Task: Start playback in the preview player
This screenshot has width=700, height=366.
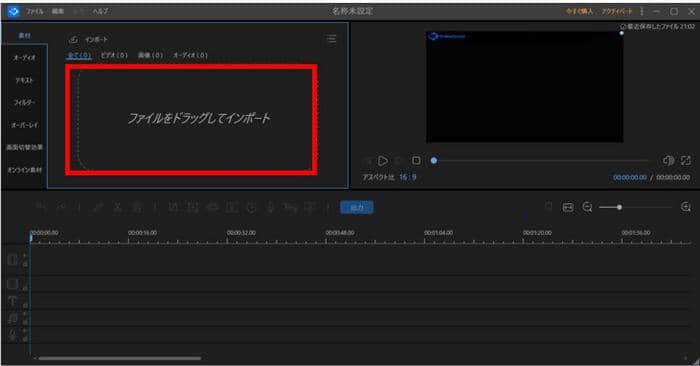Action: (x=383, y=160)
